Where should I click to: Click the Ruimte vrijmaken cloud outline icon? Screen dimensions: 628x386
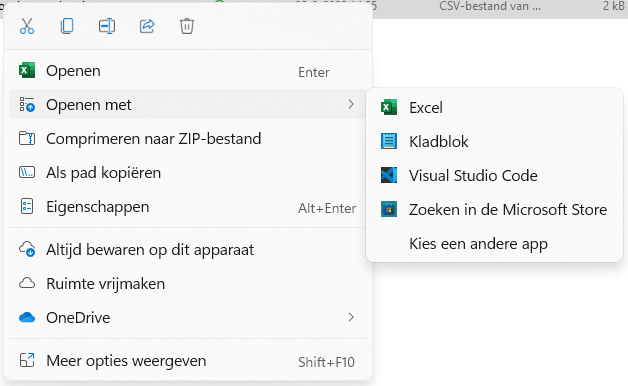27,283
